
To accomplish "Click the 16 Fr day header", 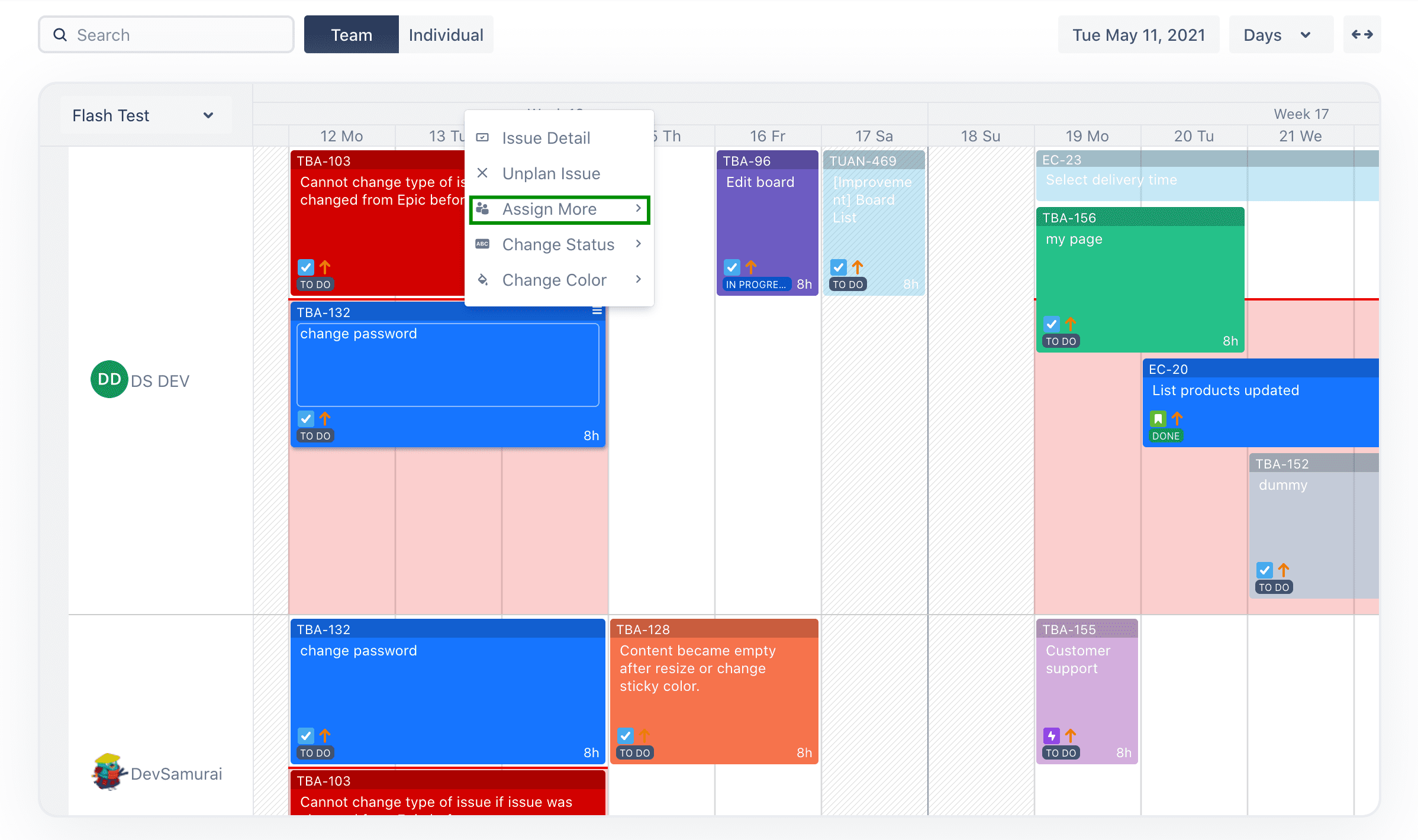I will click(768, 136).
